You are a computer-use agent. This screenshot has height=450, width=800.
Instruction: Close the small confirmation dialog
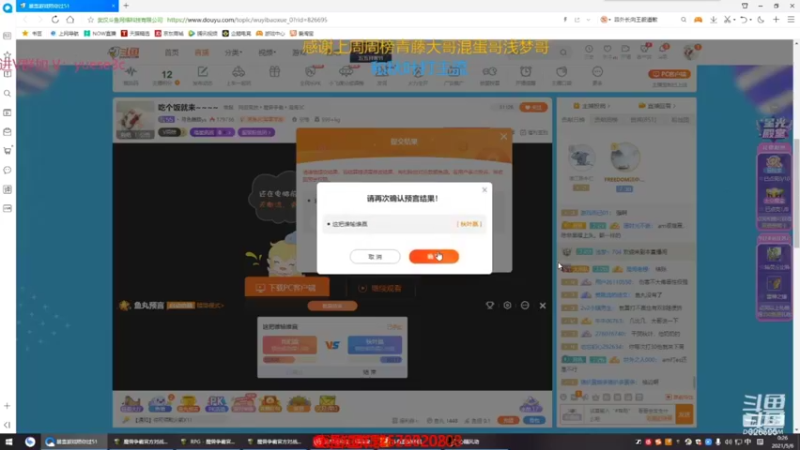pos(485,190)
